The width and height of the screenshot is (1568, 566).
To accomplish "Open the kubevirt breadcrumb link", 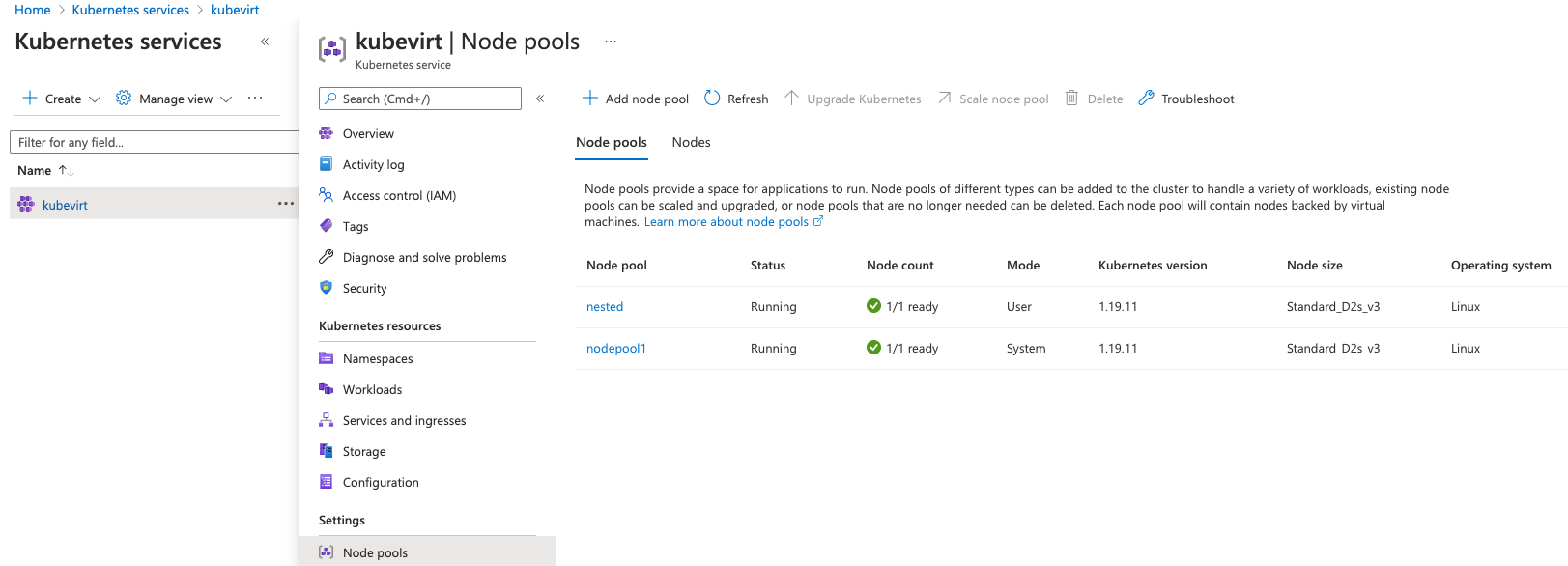I will [235, 10].
